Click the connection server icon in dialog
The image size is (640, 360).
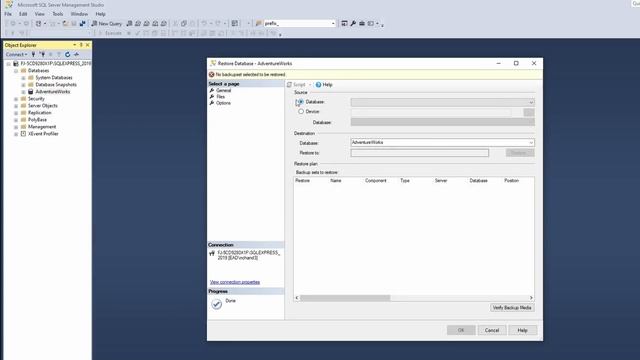[212, 253]
